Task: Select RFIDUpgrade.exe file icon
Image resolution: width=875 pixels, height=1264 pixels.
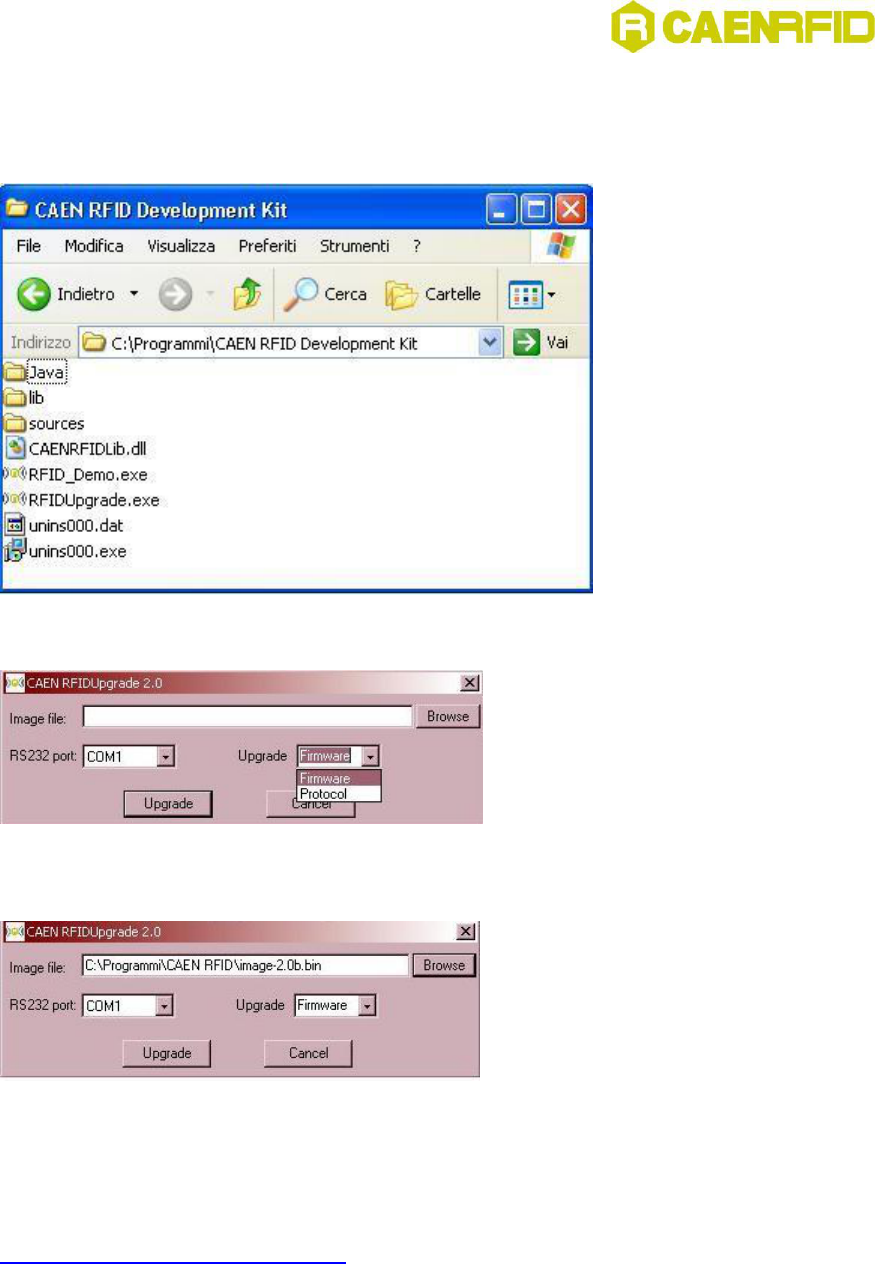Action: pos(15,499)
